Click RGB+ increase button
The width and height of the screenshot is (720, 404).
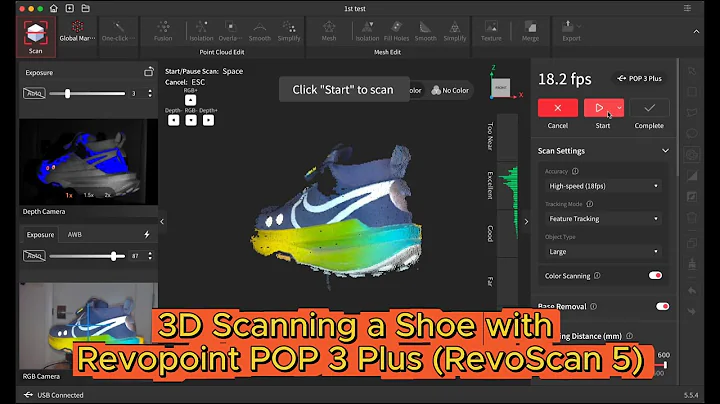pos(191,100)
